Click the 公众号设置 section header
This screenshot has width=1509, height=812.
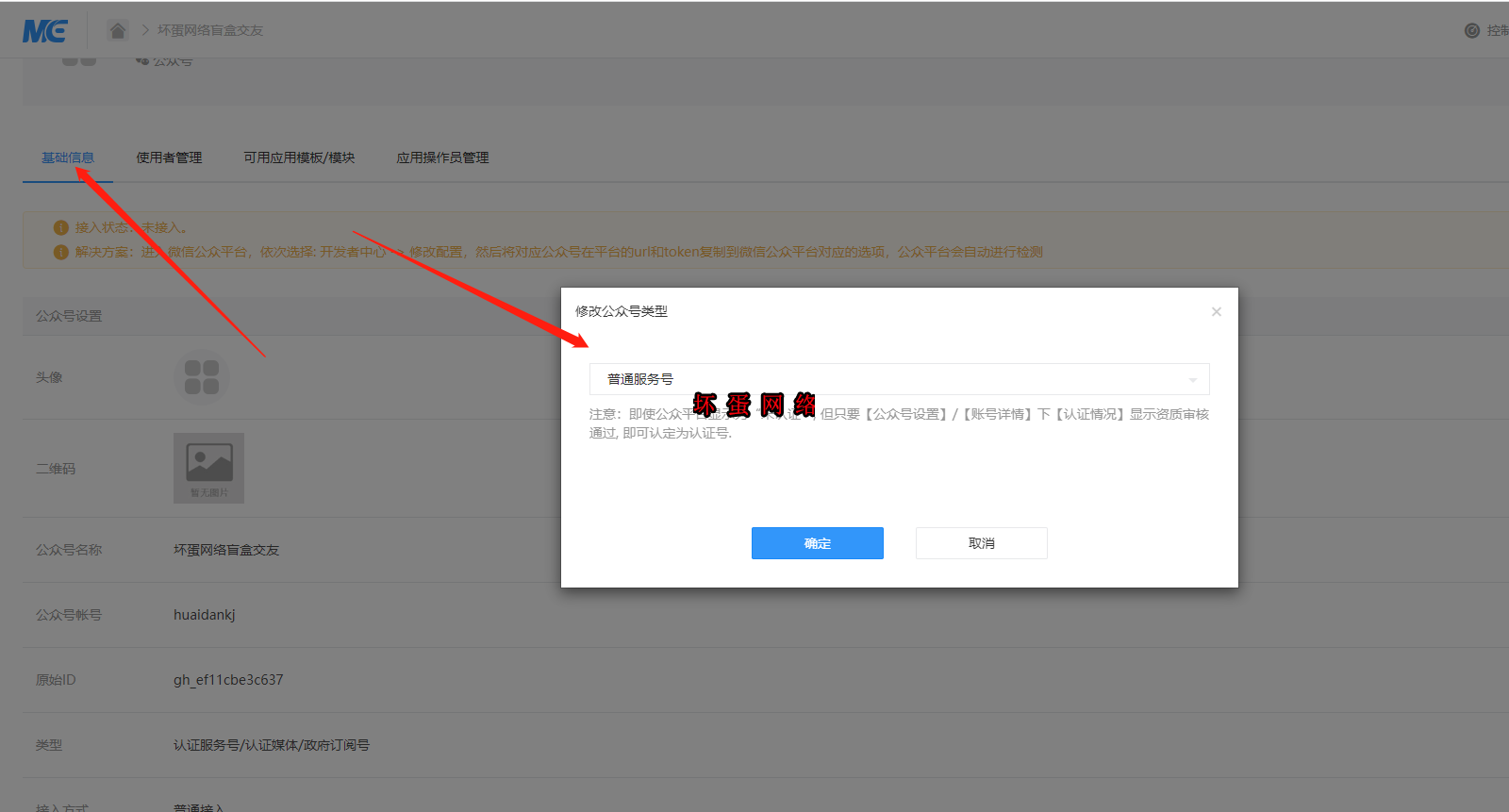click(x=69, y=316)
